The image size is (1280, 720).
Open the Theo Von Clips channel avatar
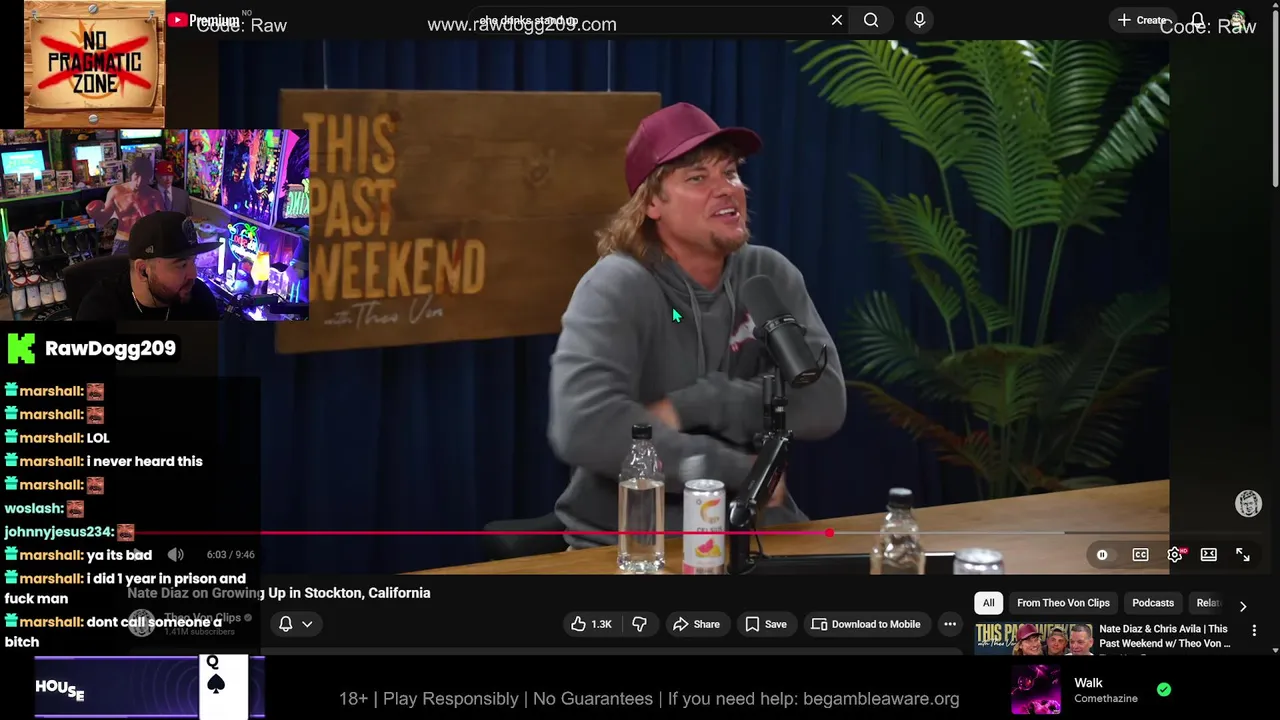click(142, 623)
